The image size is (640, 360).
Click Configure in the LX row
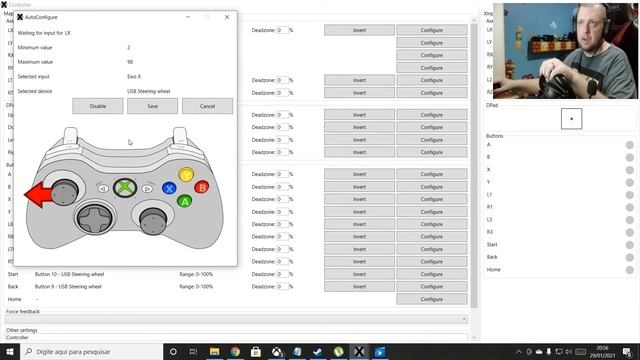(x=431, y=30)
